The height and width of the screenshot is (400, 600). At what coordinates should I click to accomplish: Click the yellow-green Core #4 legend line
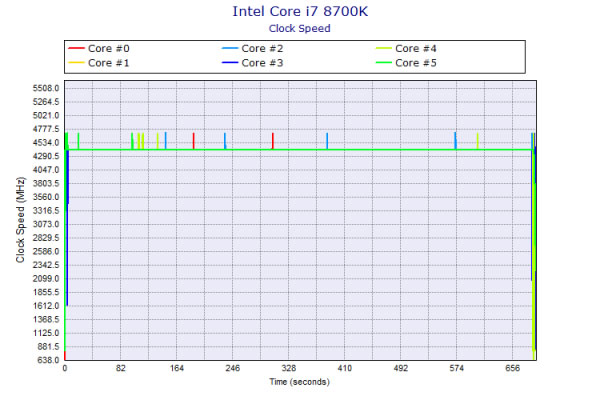coord(383,48)
